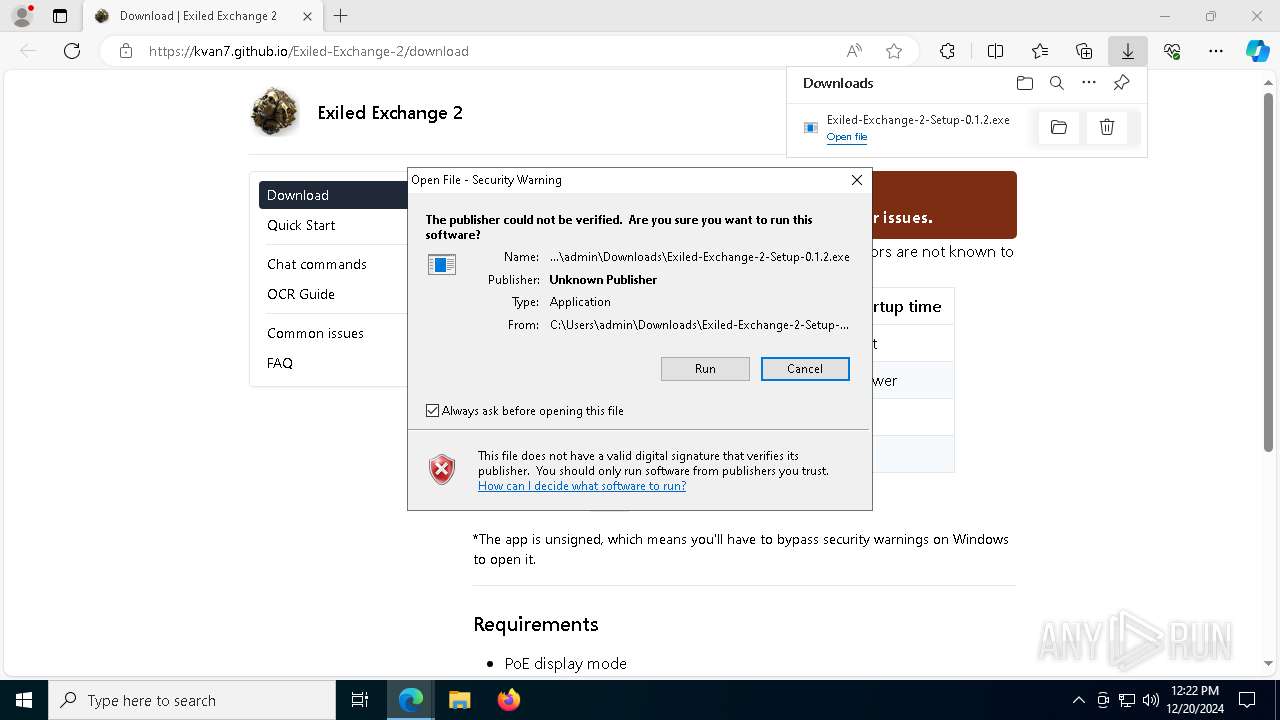Click Open file link in Downloads

click(x=847, y=137)
